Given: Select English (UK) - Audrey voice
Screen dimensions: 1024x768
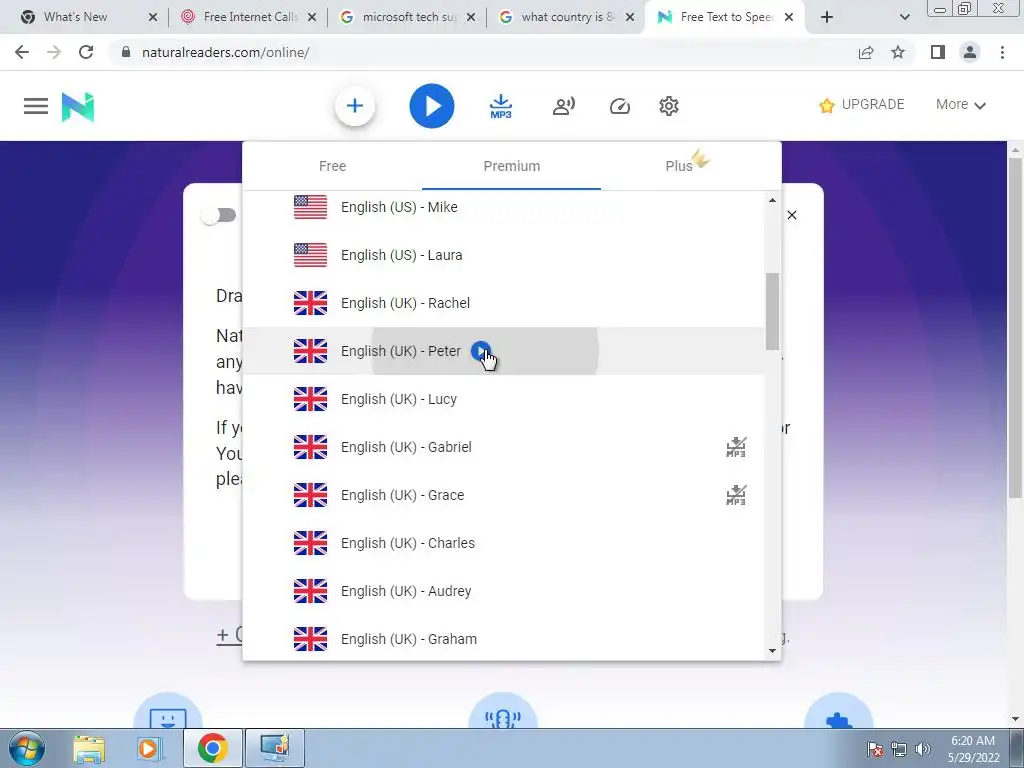Looking at the screenshot, I should [503, 591].
